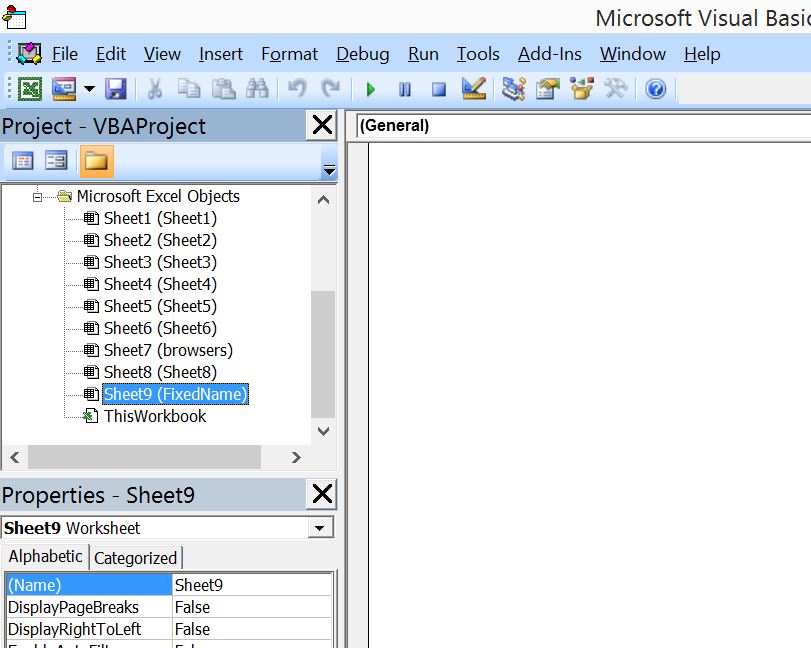The image size is (811, 648).
Task: Select Sheet1 (Sheet1) in project tree
Action: tap(160, 218)
